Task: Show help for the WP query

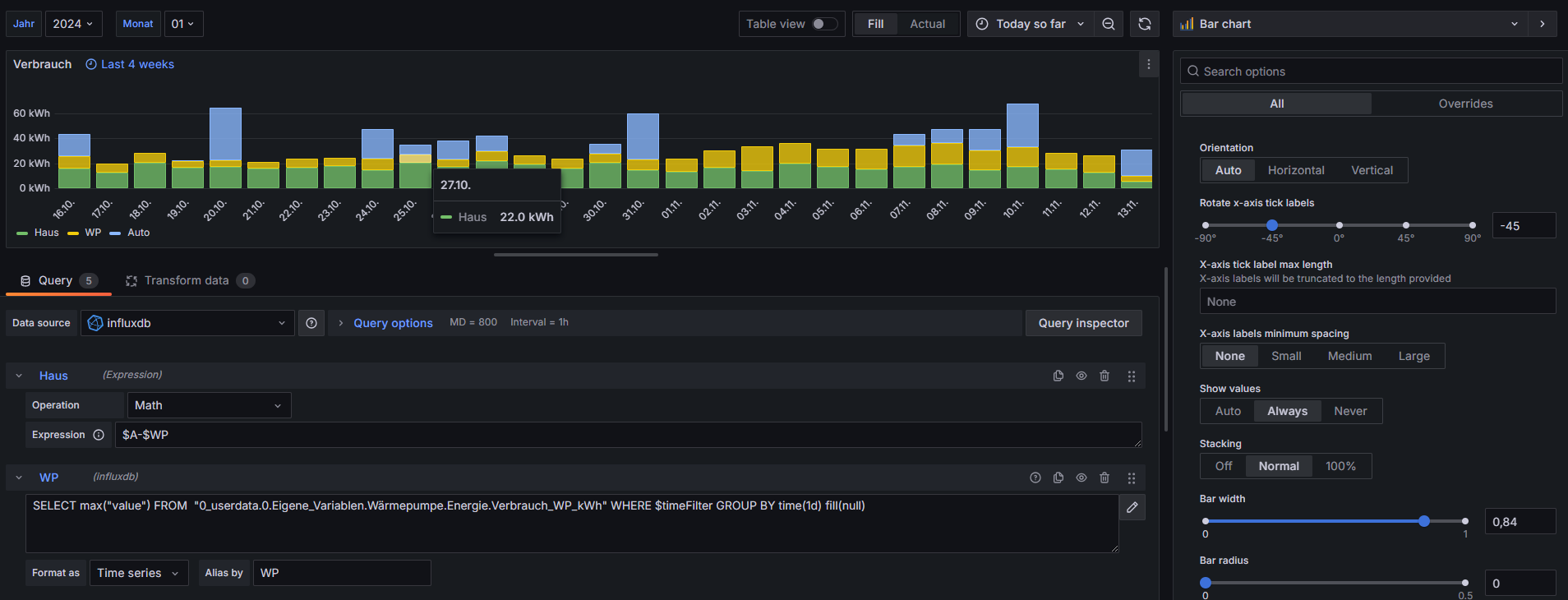Action: point(1035,478)
